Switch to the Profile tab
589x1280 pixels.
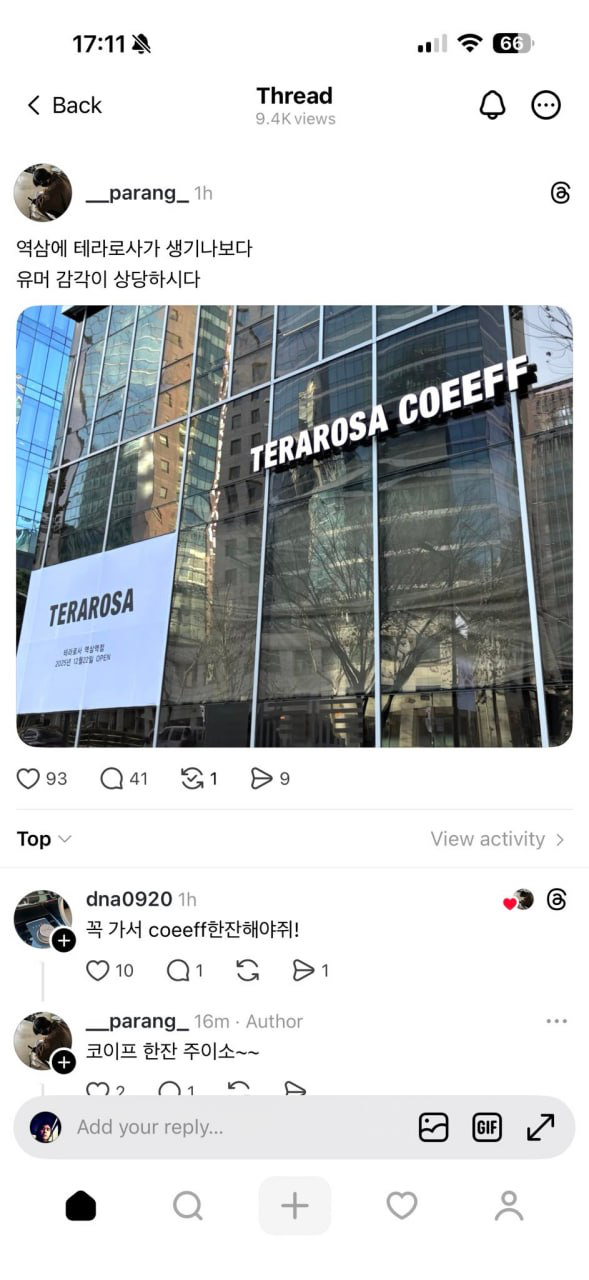click(509, 1206)
